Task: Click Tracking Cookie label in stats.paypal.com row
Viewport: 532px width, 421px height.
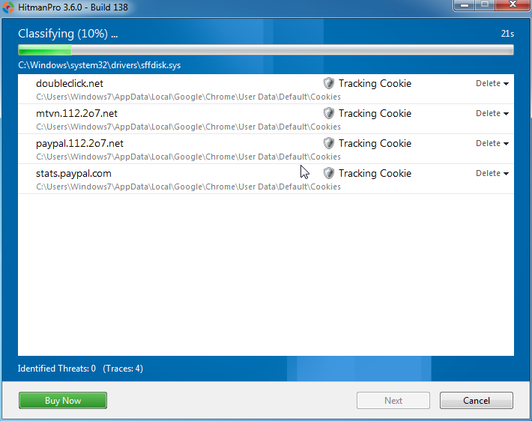Action: coord(375,173)
